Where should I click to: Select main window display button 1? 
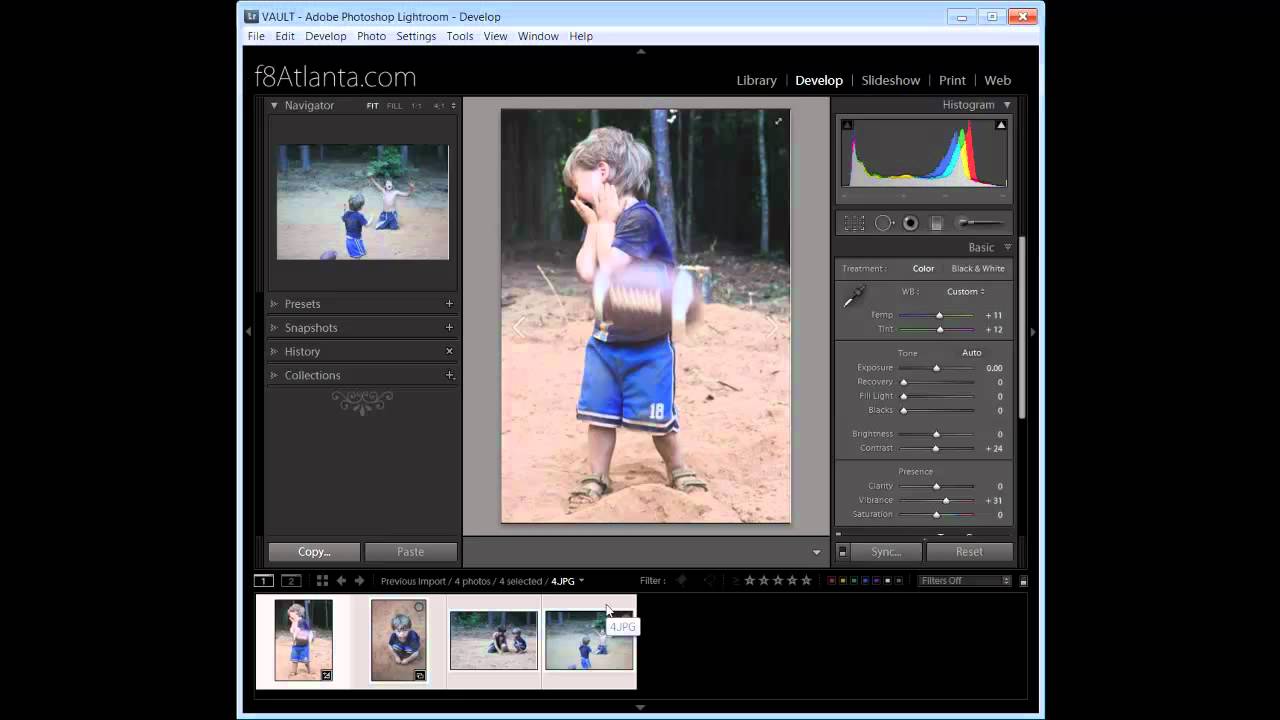point(263,581)
